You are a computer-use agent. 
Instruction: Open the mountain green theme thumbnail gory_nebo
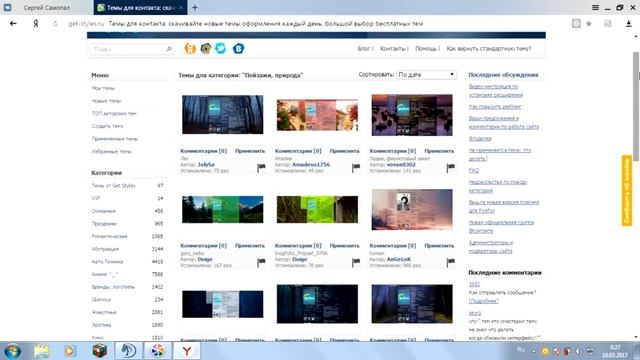pos(222,209)
